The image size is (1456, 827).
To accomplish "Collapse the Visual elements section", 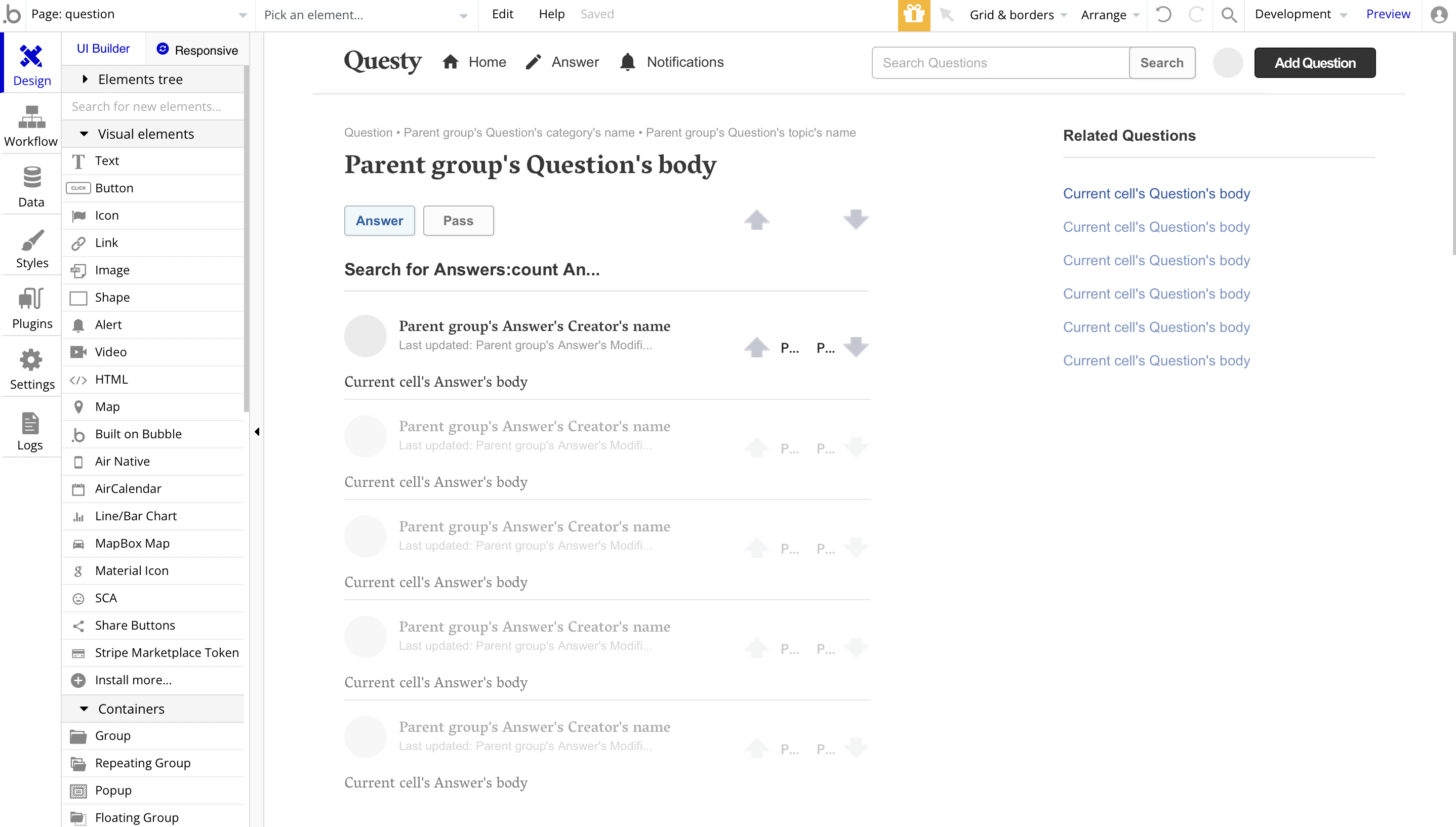I will [84, 134].
